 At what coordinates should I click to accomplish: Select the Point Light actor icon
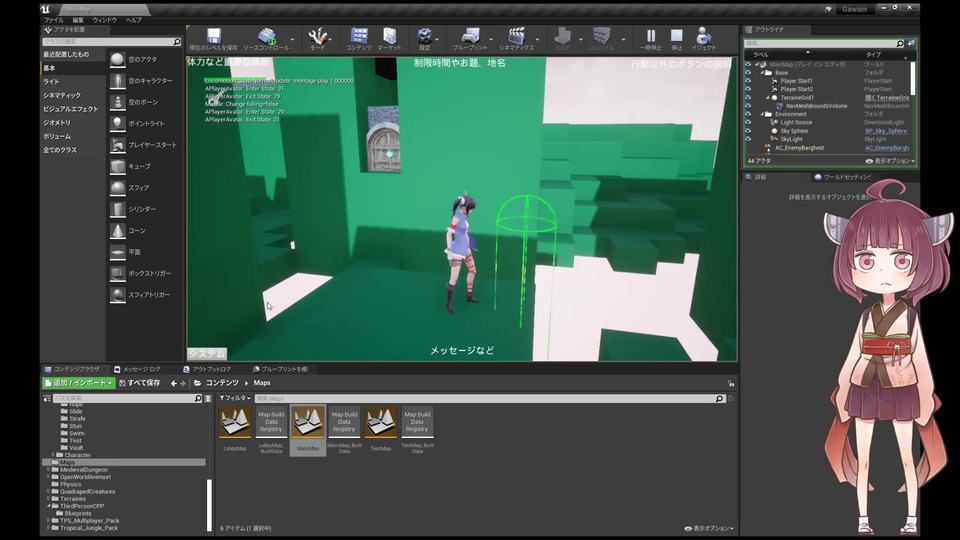(118, 123)
